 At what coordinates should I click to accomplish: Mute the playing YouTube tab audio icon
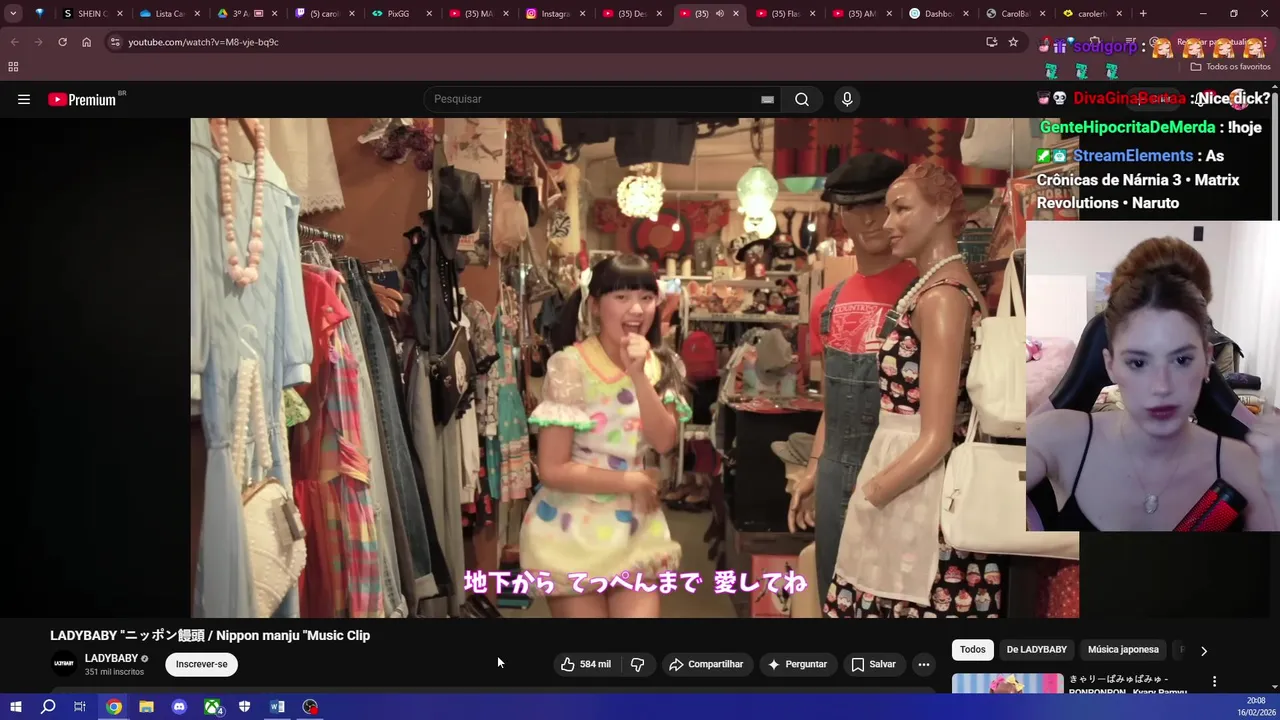point(719,14)
